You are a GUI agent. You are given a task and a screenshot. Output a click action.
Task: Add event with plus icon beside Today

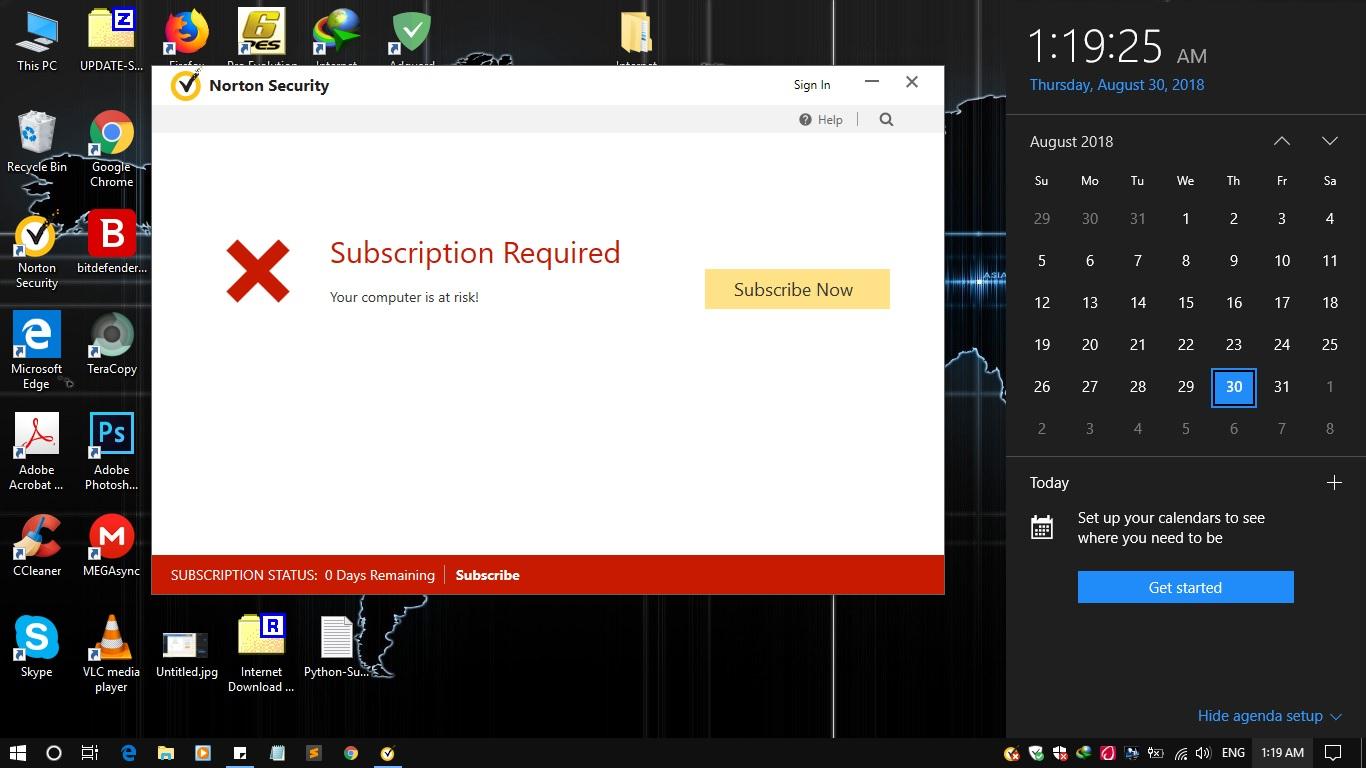click(x=1334, y=482)
